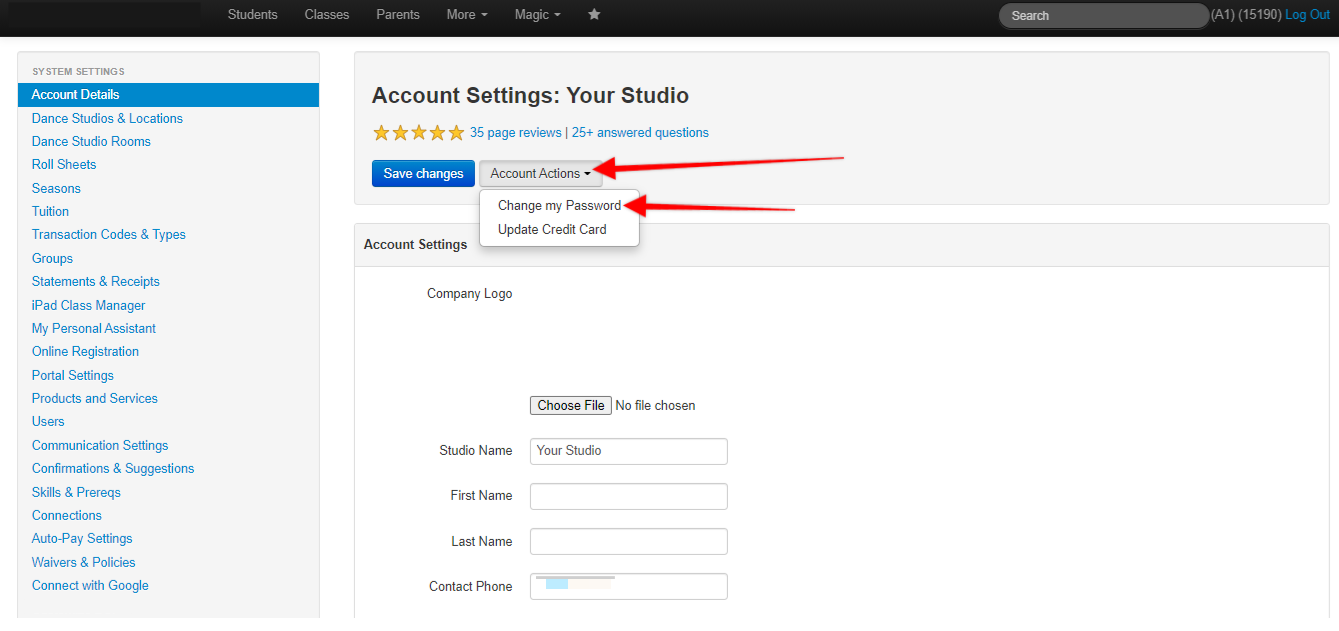
Task: Click the Log Out link
Action: (x=1307, y=15)
